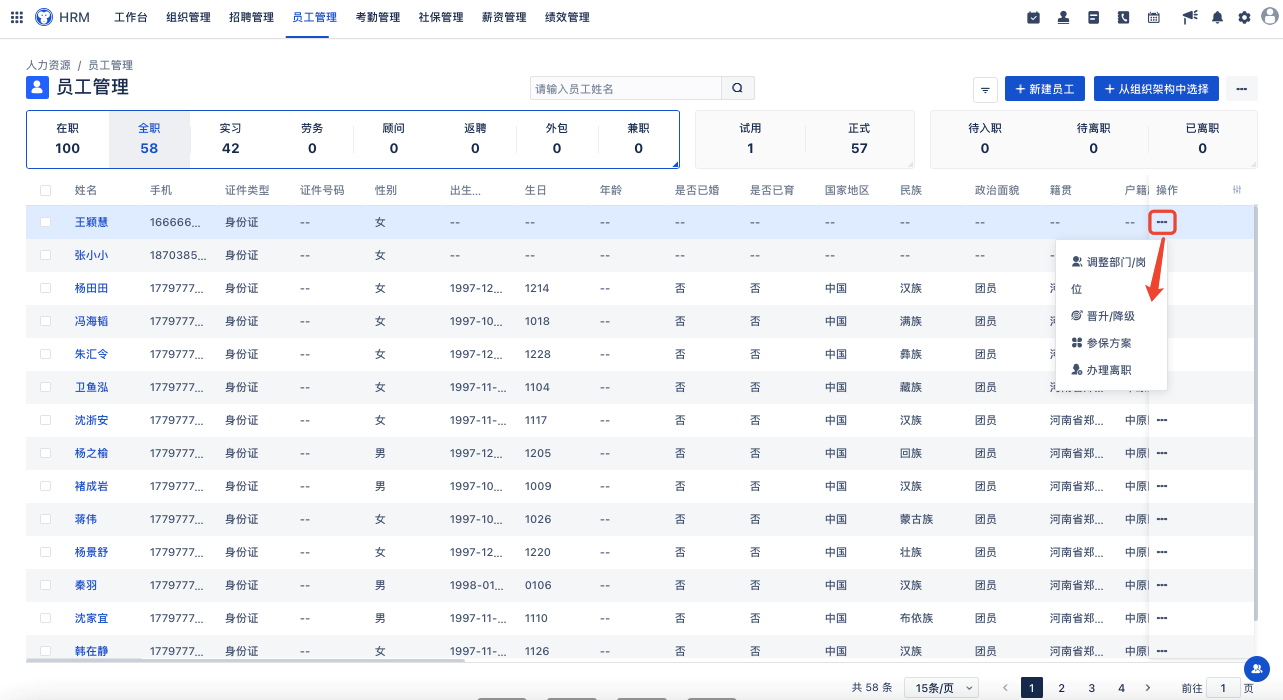Click the 员工管理 page title icon
Image resolution: width=1283 pixels, height=700 pixels.
pos(37,87)
